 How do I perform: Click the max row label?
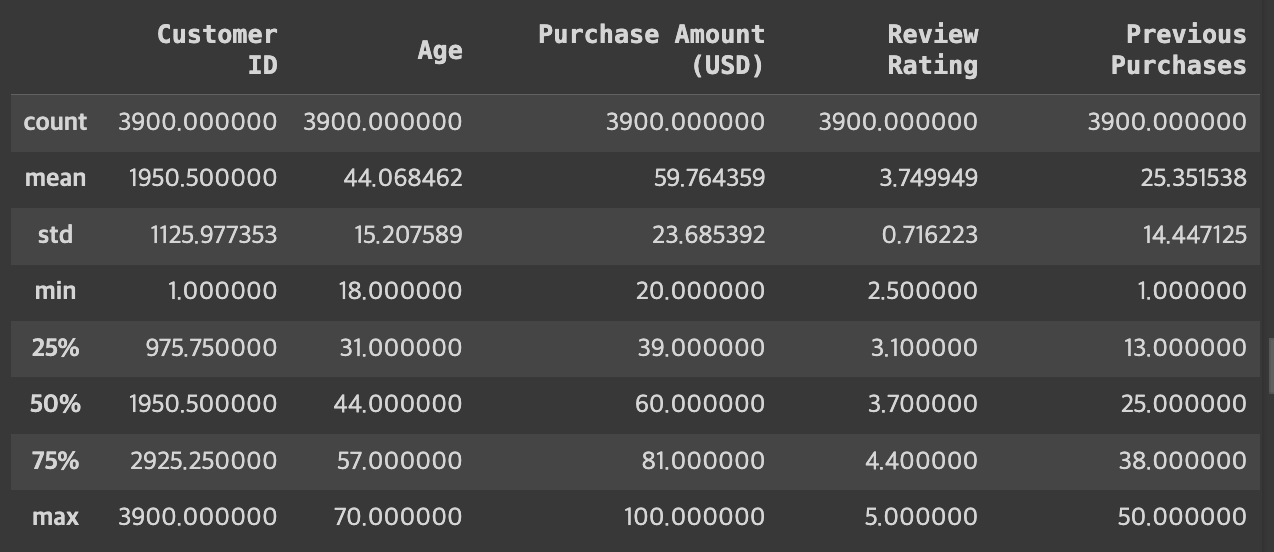(55, 517)
